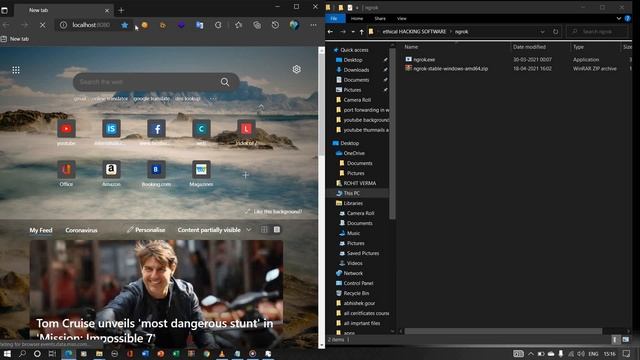Image resolution: width=640 pixels, height=360 pixels.
Task: Open the volume control in system tray
Action: (580, 354)
